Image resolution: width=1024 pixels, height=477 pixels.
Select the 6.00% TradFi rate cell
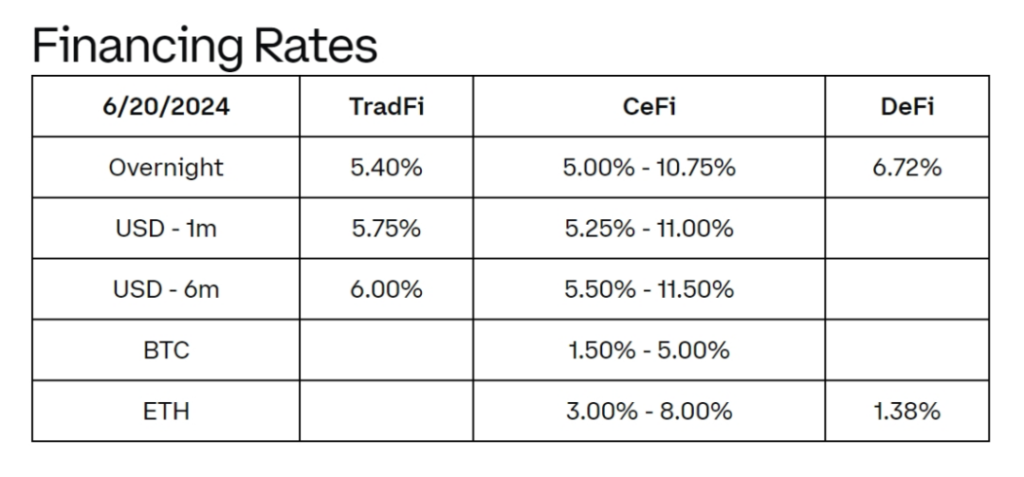click(x=387, y=289)
